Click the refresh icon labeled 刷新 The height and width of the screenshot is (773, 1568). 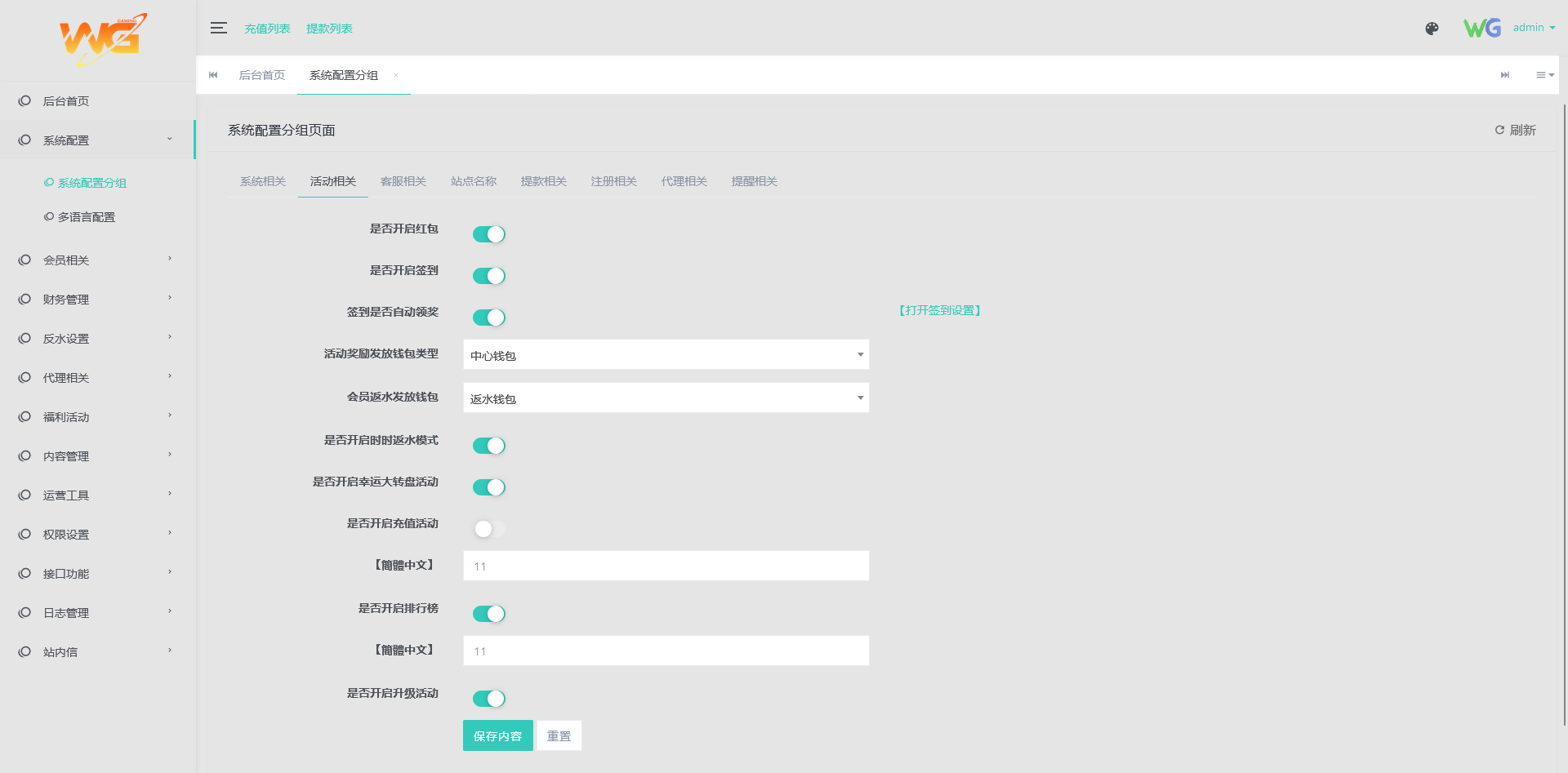click(1515, 131)
